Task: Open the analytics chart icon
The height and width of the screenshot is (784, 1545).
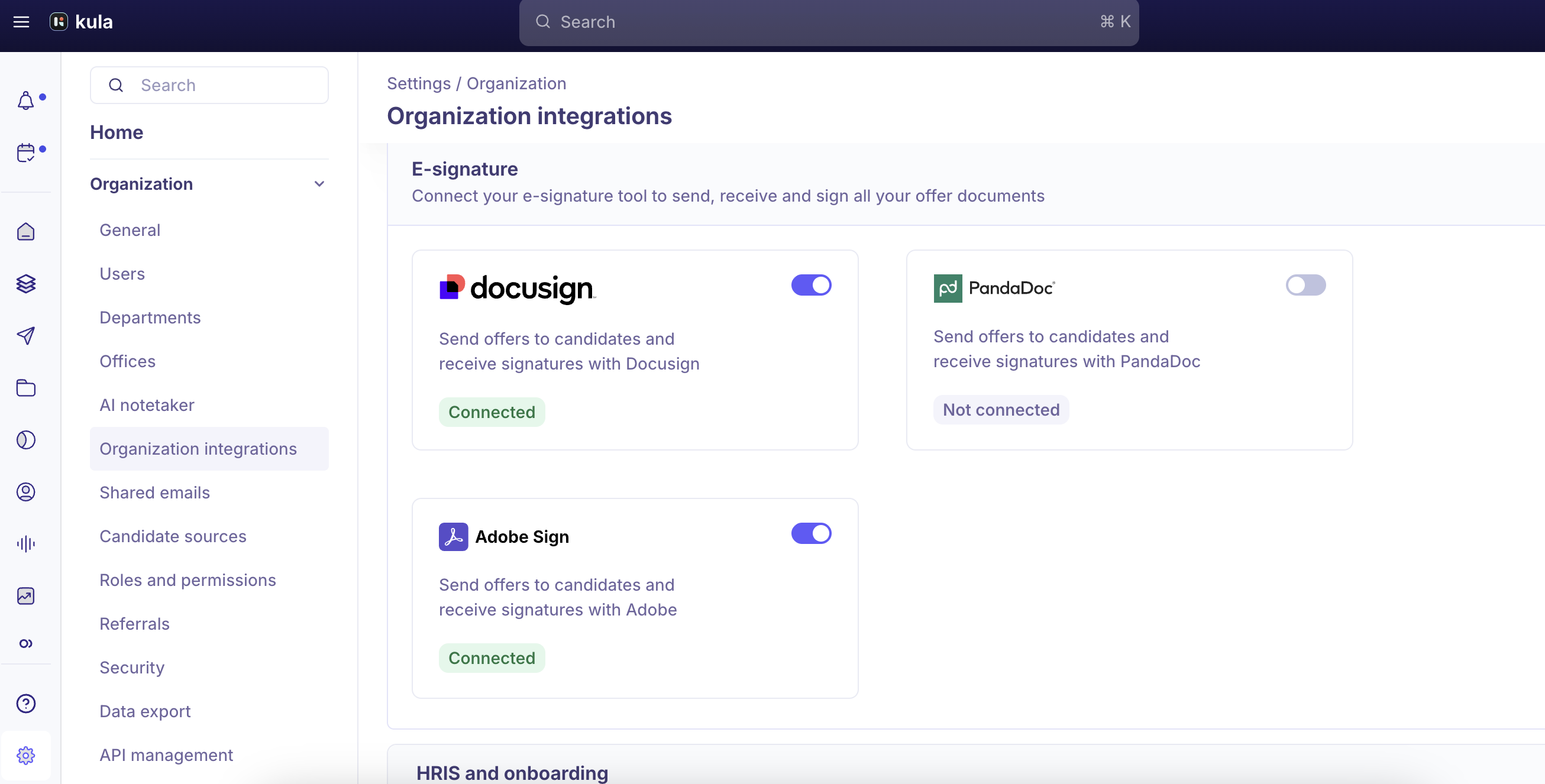Action: (x=26, y=596)
